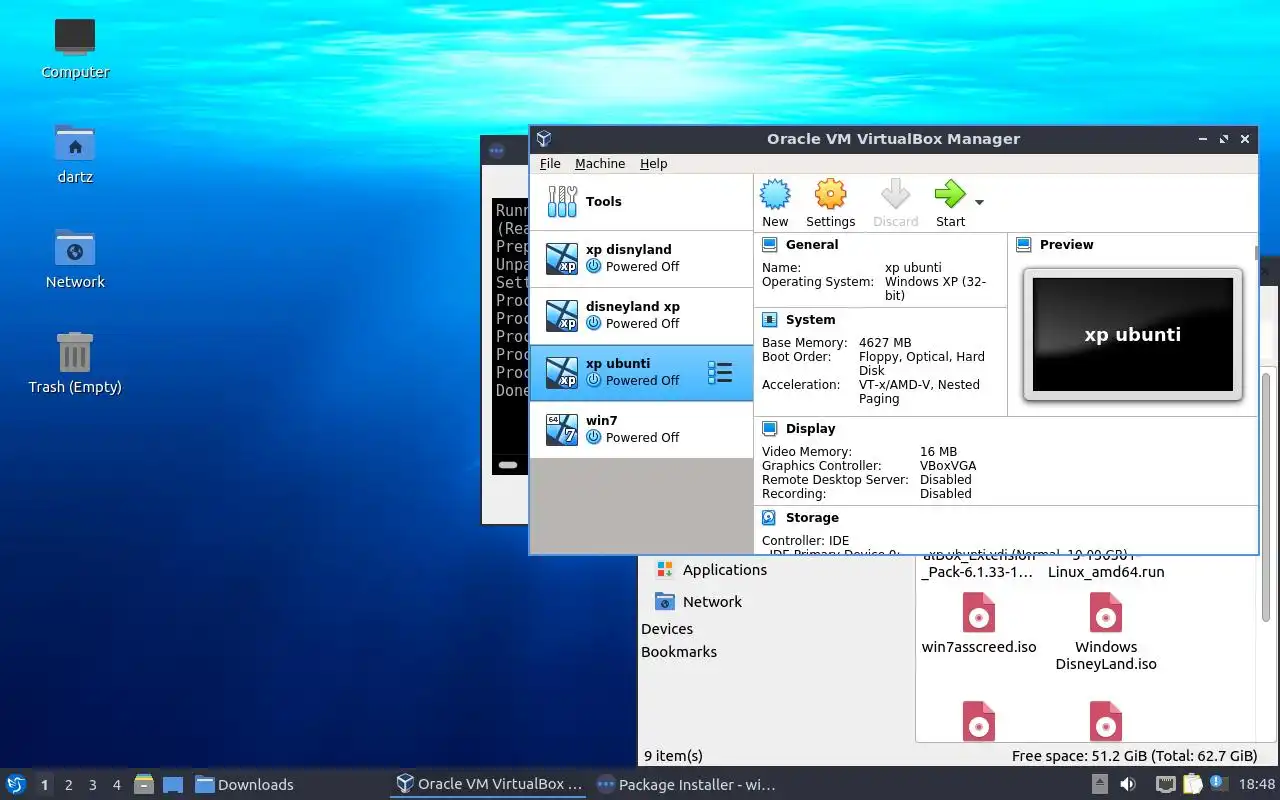Click the VirtualBox cube icon in title bar
This screenshot has width=1280, height=800.
click(x=543, y=139)
